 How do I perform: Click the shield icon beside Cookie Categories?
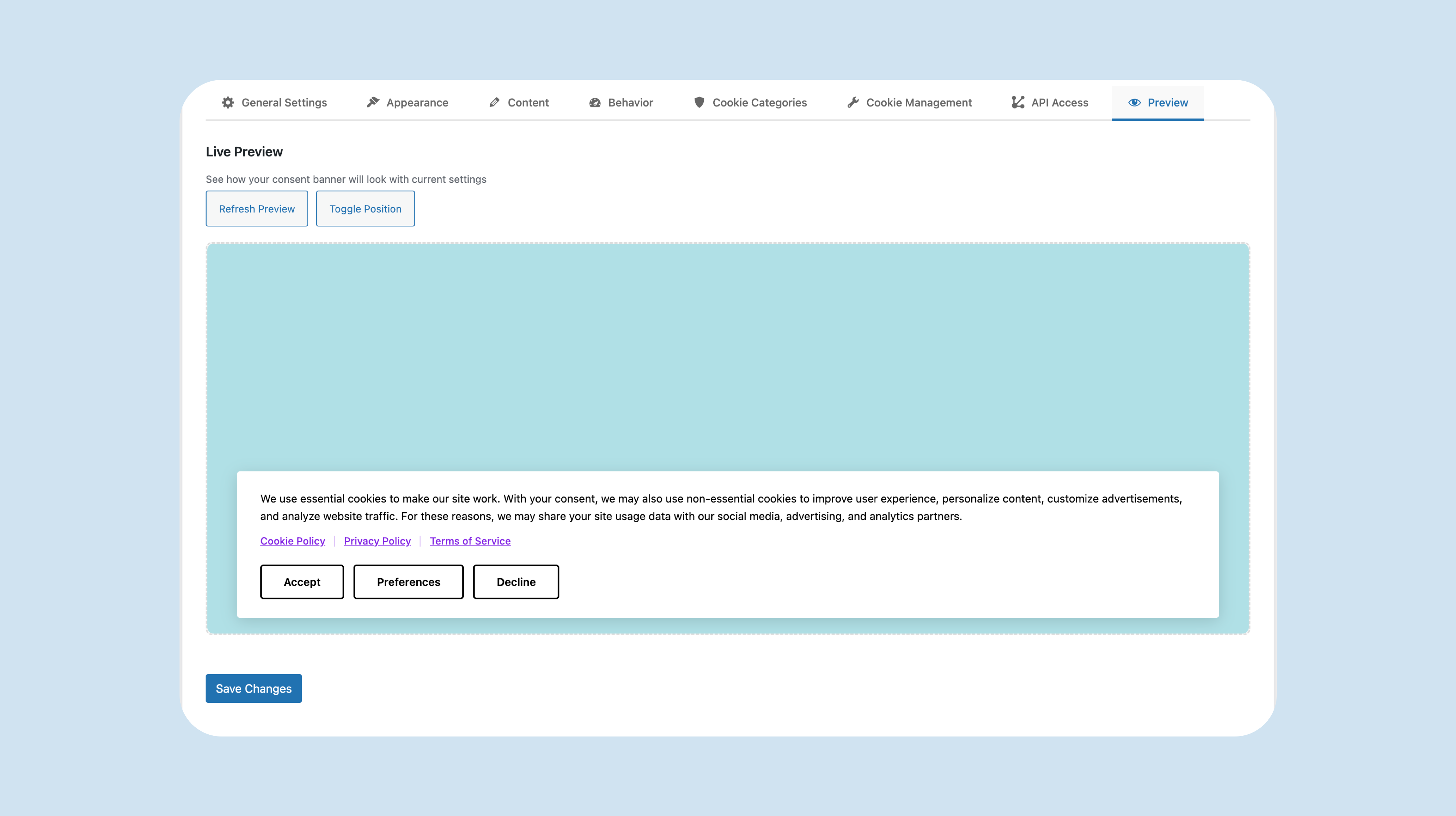(x=699, y=102)
